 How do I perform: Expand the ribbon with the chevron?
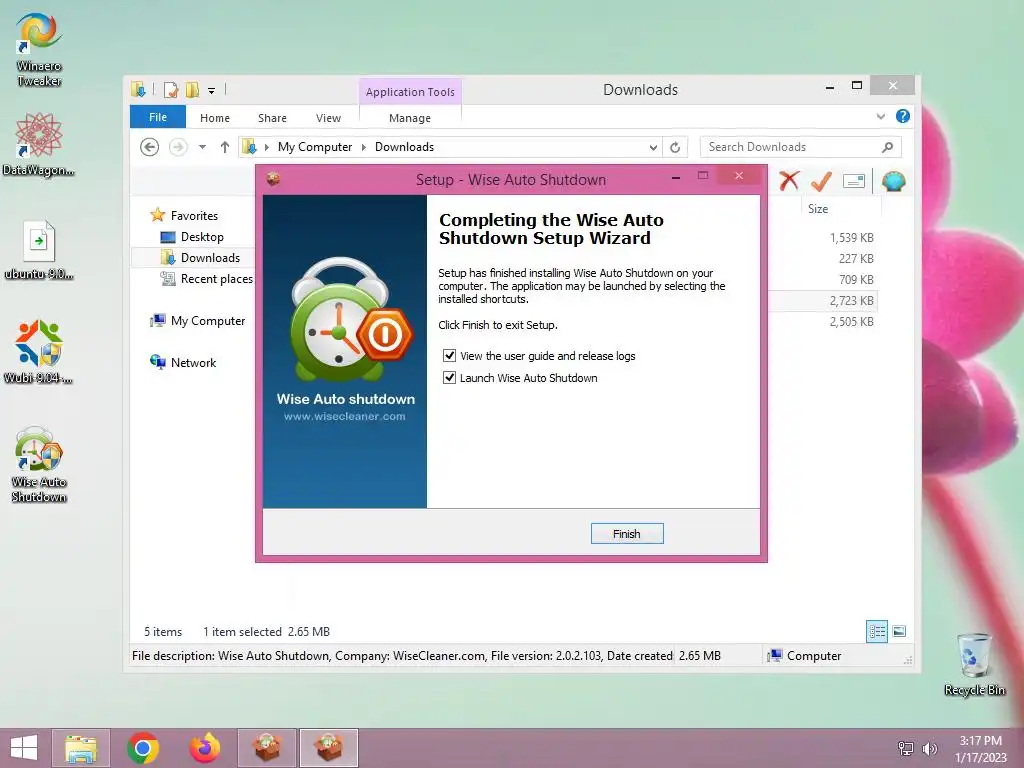(880, 116)
